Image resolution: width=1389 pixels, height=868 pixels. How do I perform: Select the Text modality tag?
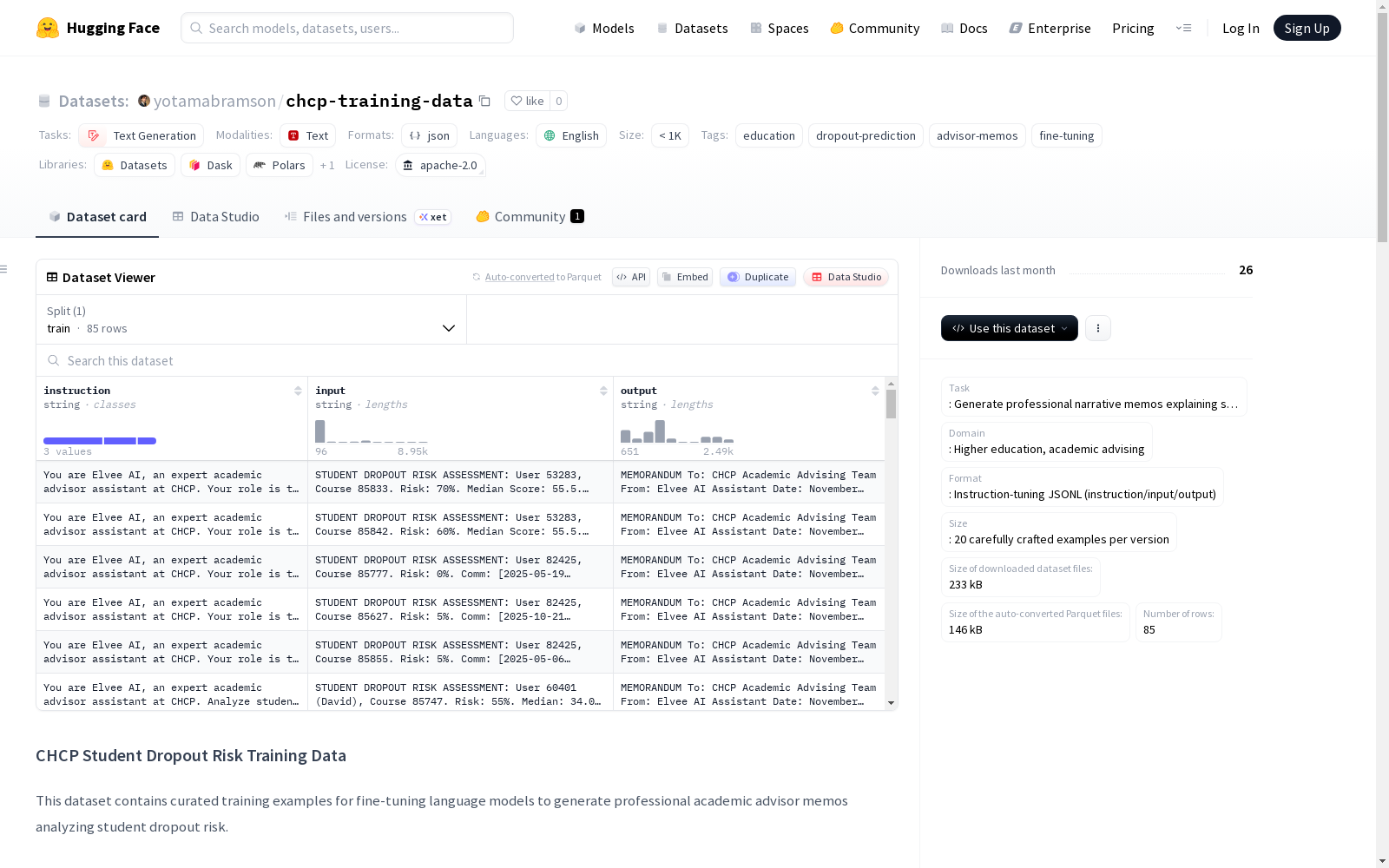[x=308, y=135]
